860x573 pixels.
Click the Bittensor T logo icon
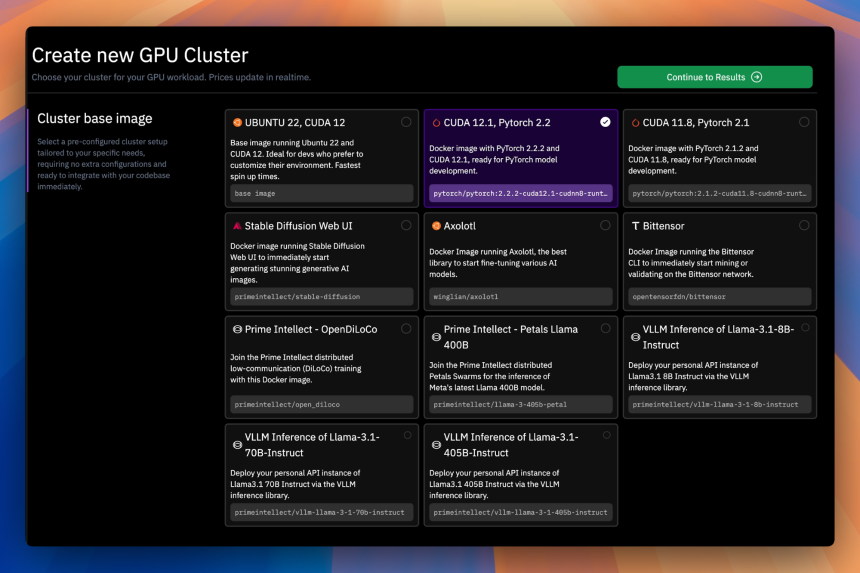pos(635,226)
